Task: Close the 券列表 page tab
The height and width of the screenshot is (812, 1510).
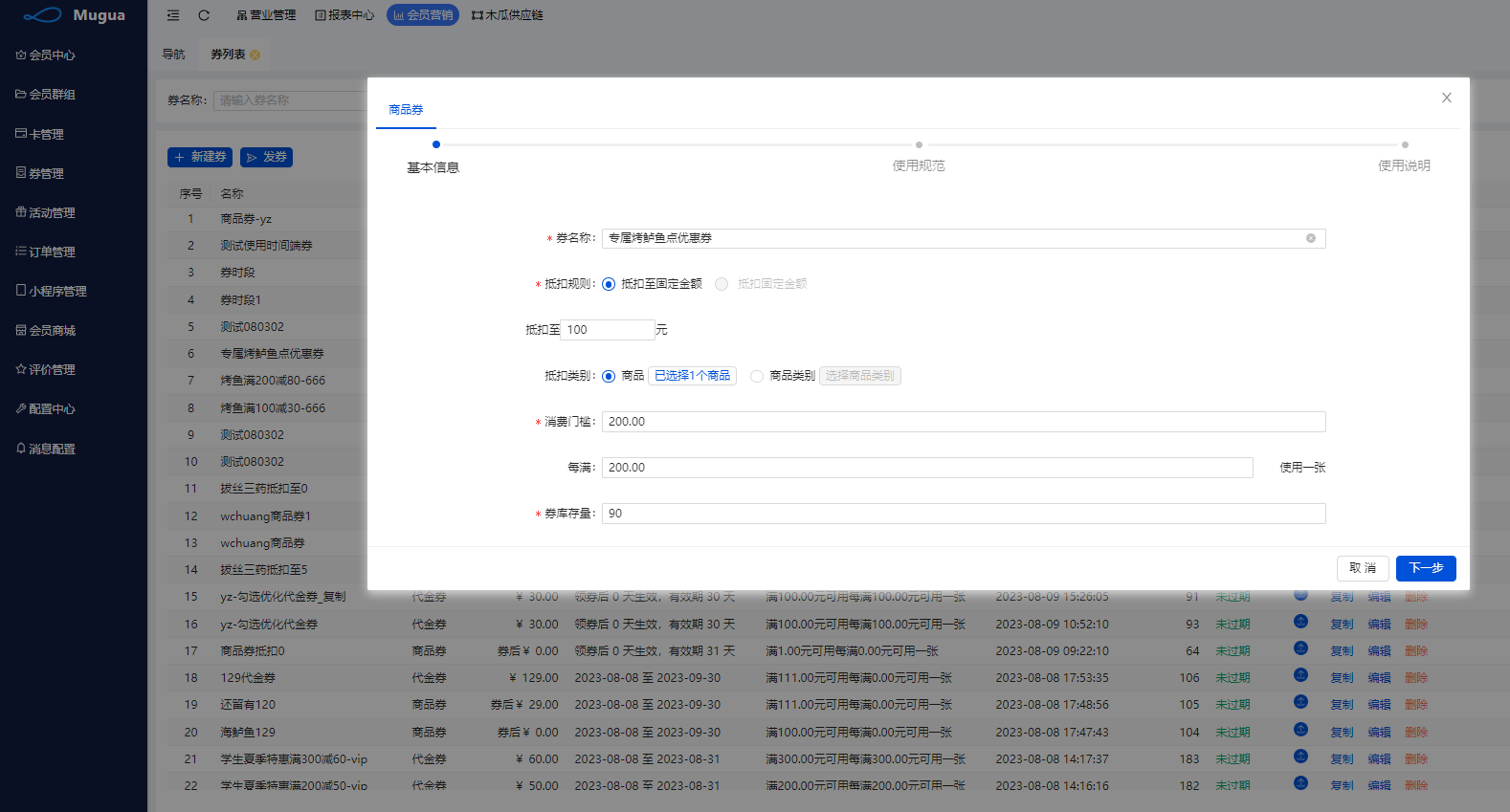Action: point(255,55)
